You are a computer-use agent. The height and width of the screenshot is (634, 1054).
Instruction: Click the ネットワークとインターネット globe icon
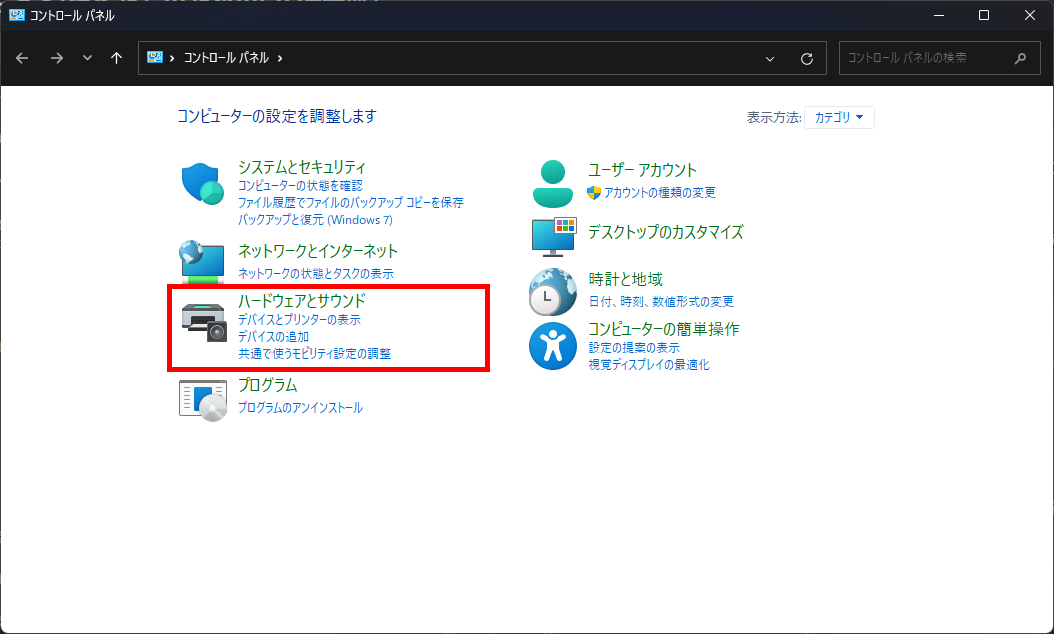point(202,263)
